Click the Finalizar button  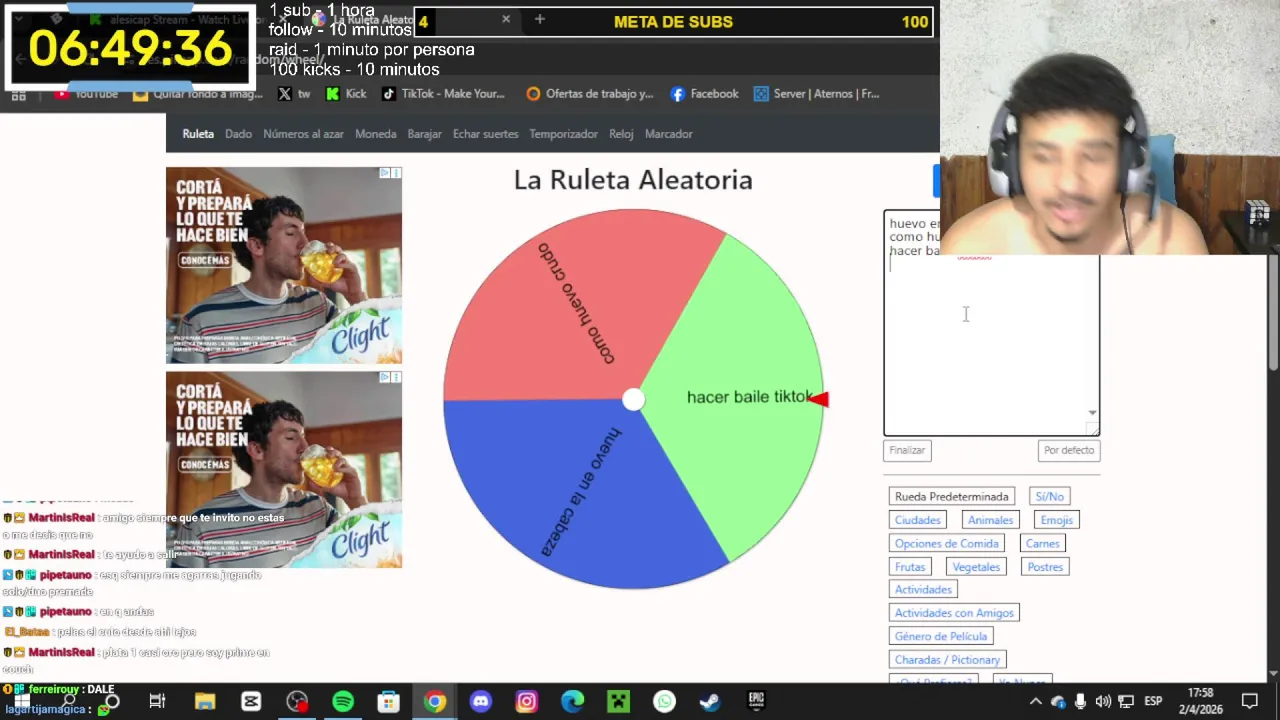click(908, 450)
